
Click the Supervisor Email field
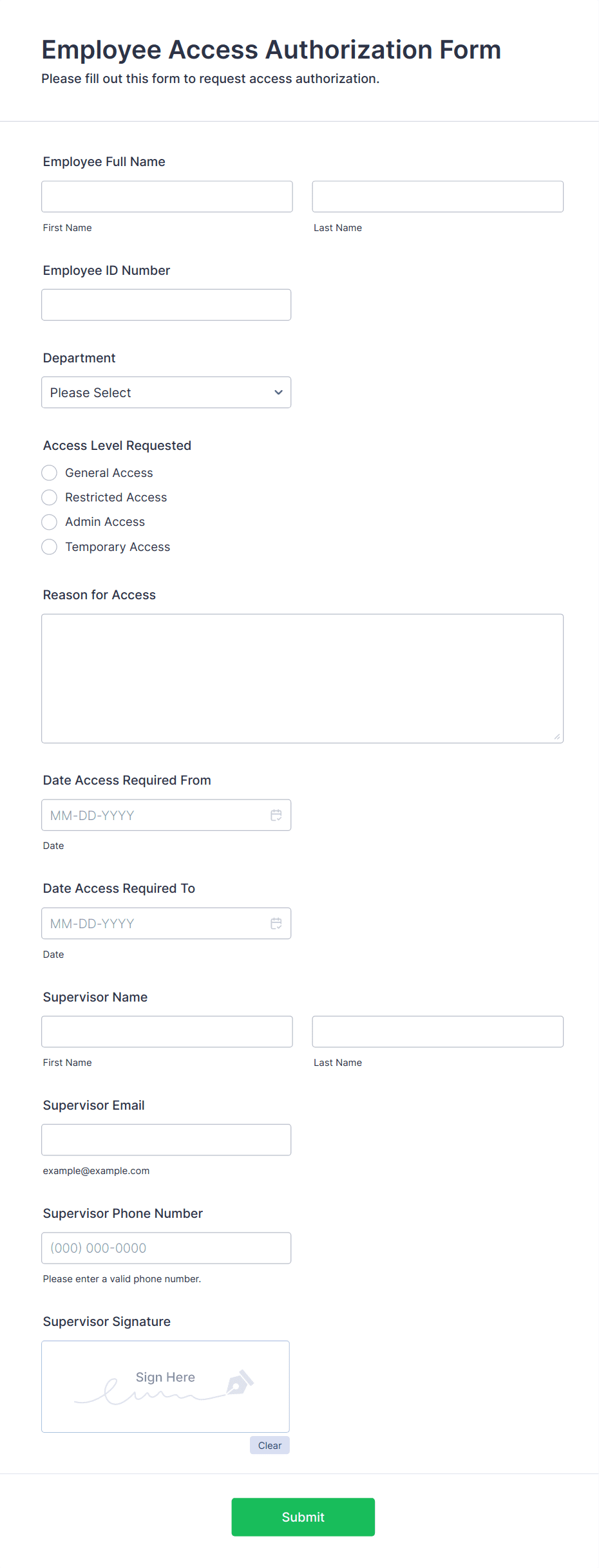pos(166,1139)
